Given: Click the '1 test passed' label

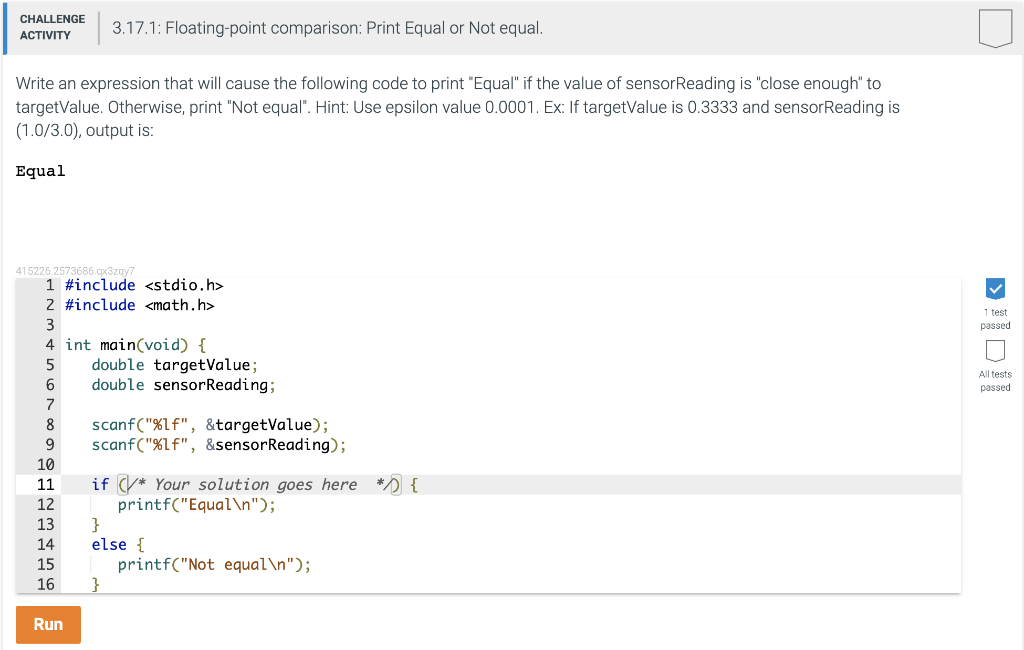Looking at the screenshot, I should (x=995, y=319).
